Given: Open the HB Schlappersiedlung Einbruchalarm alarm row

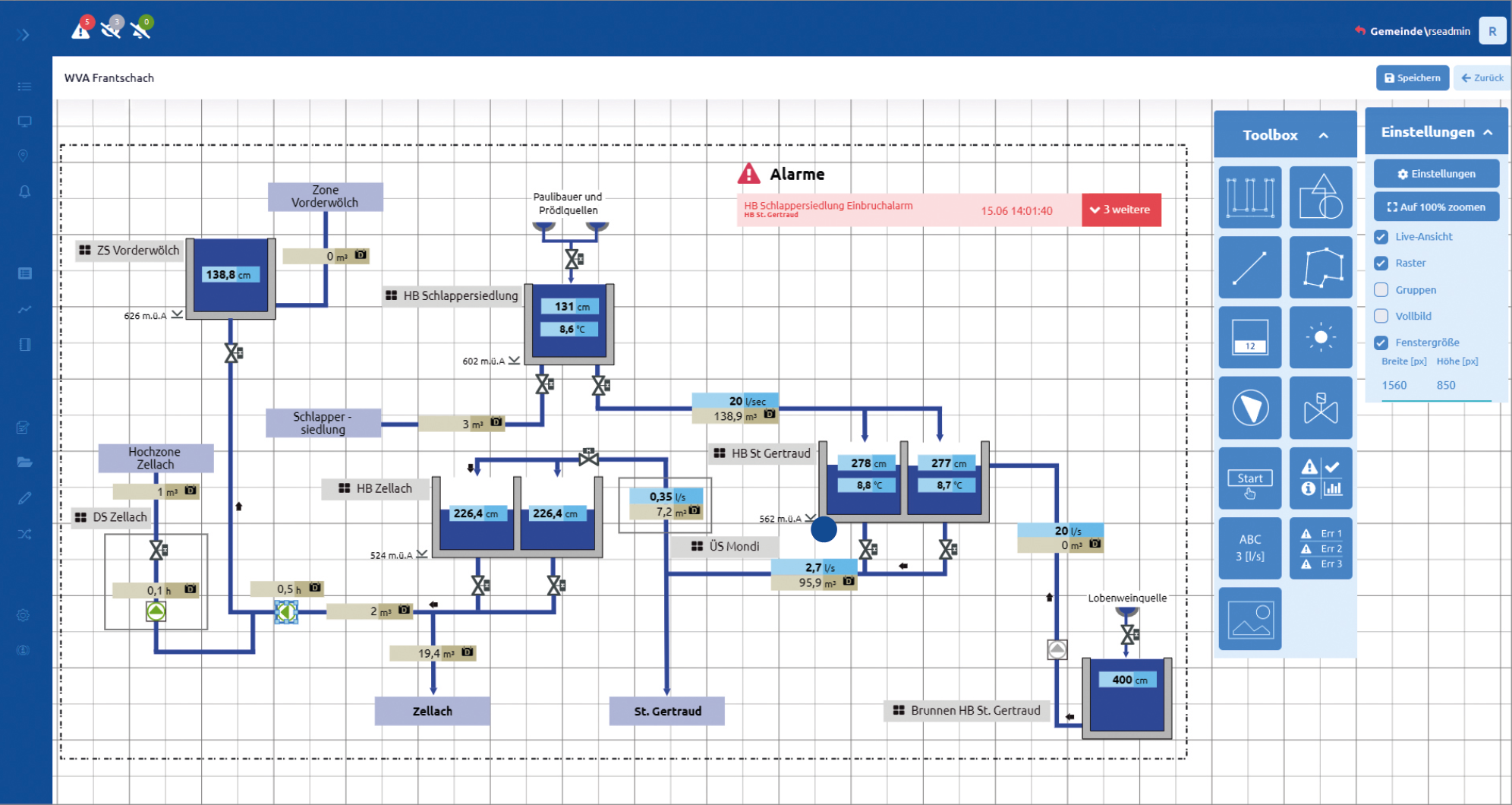Looking at the screenshot, I should tap(909, 210).
